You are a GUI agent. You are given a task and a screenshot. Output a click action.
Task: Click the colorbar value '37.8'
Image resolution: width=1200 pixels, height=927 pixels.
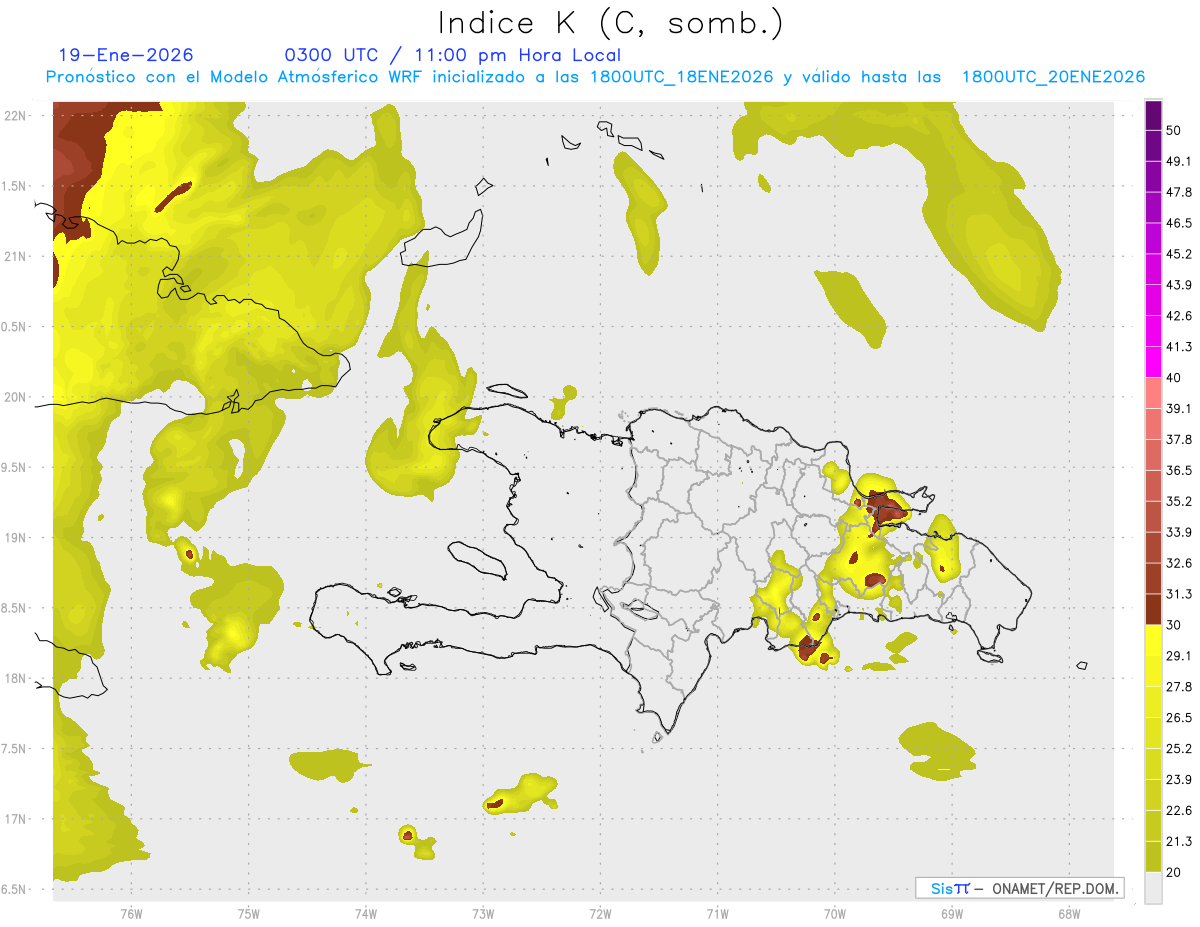pos(1179,439)
